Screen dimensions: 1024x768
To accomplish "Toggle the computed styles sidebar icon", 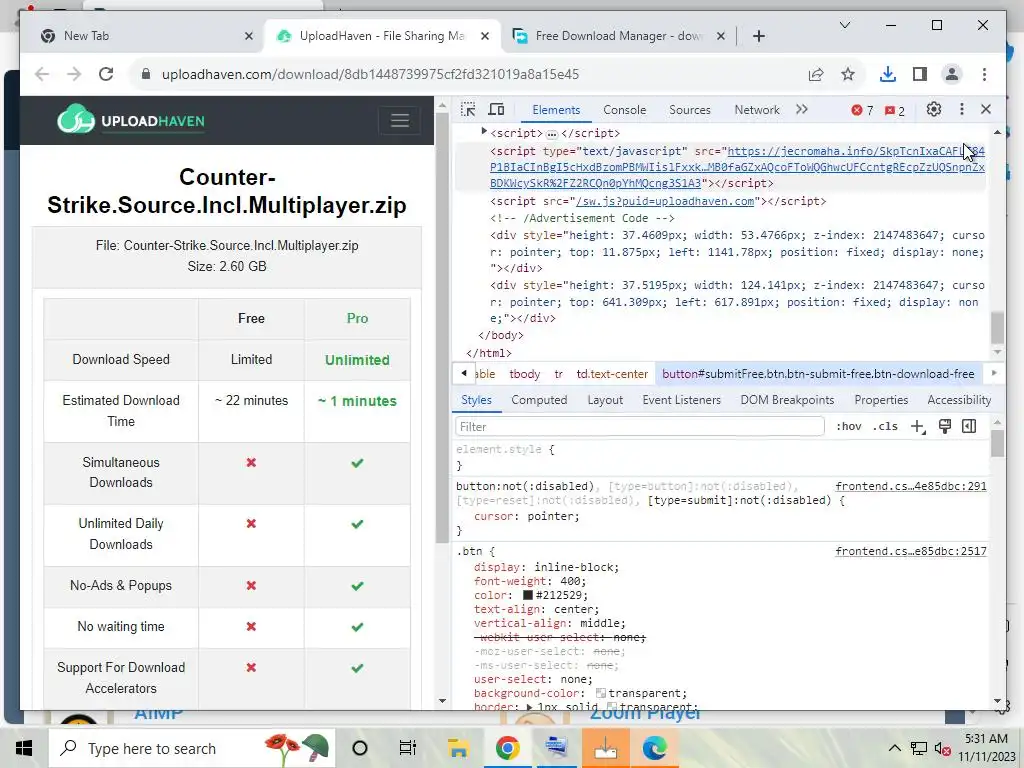I will 969,426.
